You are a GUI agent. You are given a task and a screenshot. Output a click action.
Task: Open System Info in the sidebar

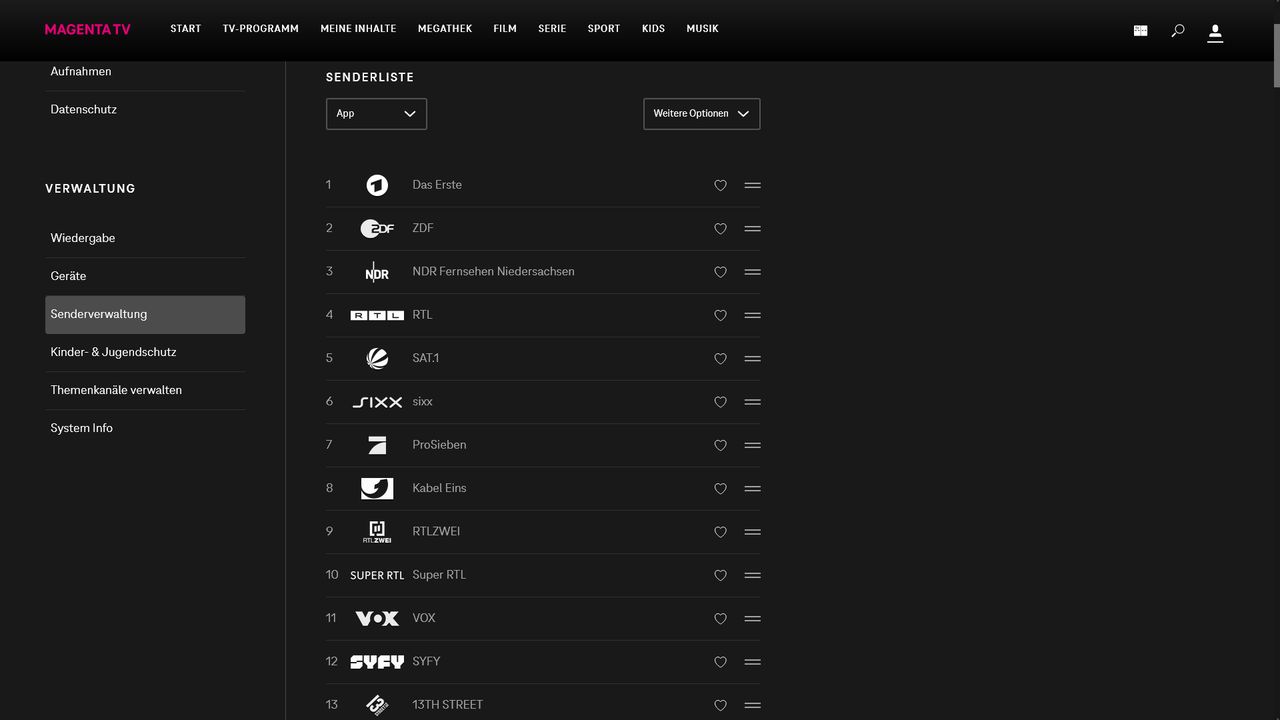coord(145,428)
